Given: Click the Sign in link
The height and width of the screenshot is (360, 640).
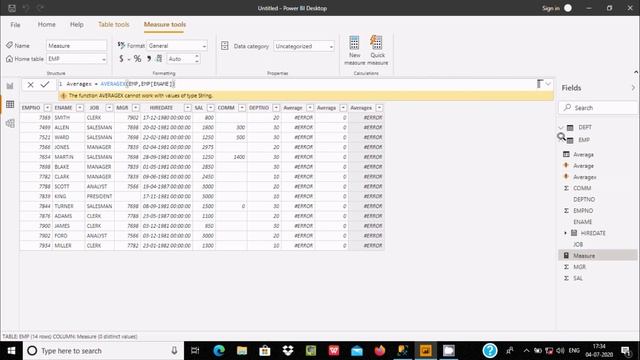Looking at the screenshot, I should pos(551,8).
